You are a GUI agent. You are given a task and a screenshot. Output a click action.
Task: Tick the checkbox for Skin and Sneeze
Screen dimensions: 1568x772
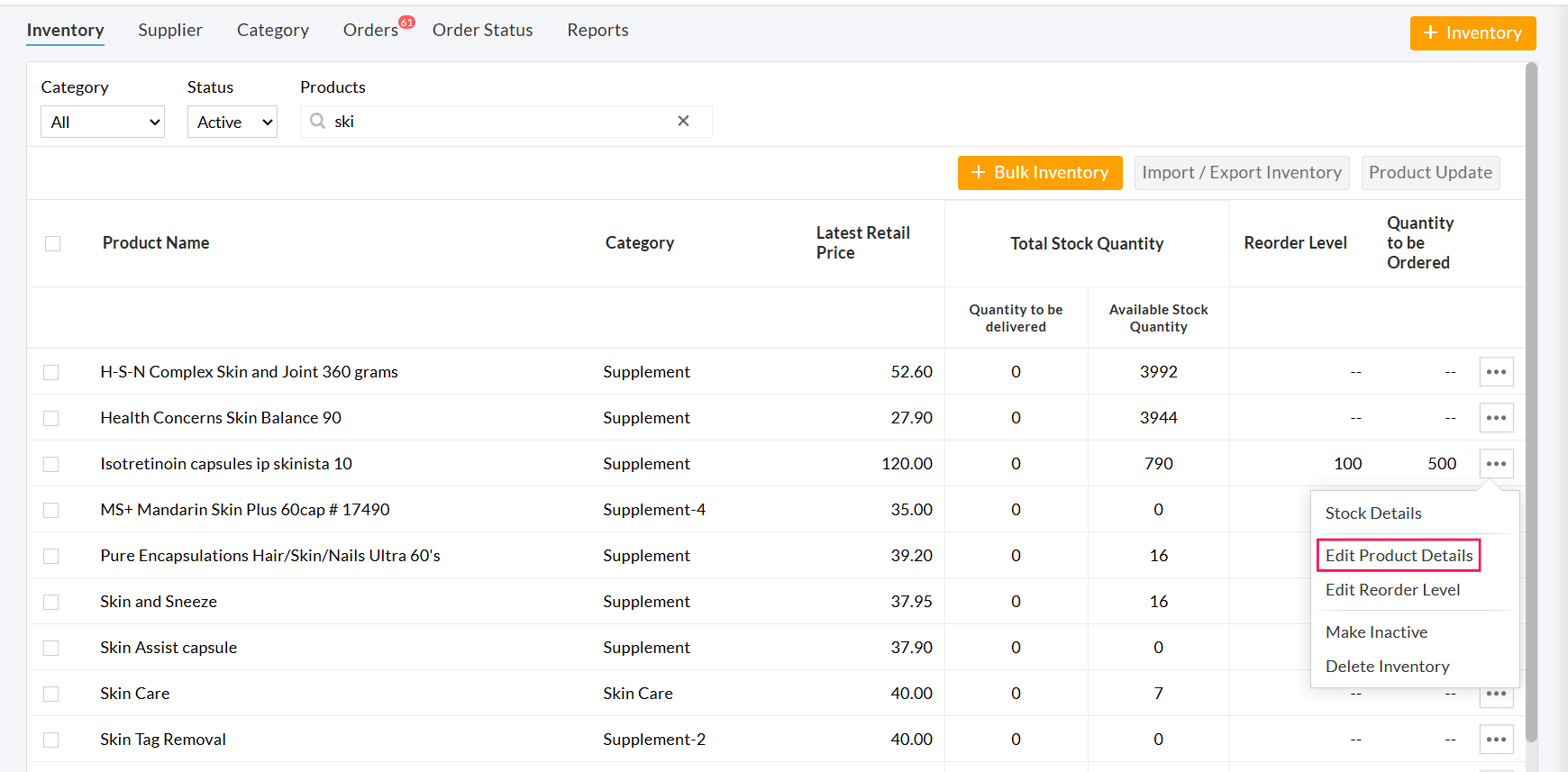51,602
